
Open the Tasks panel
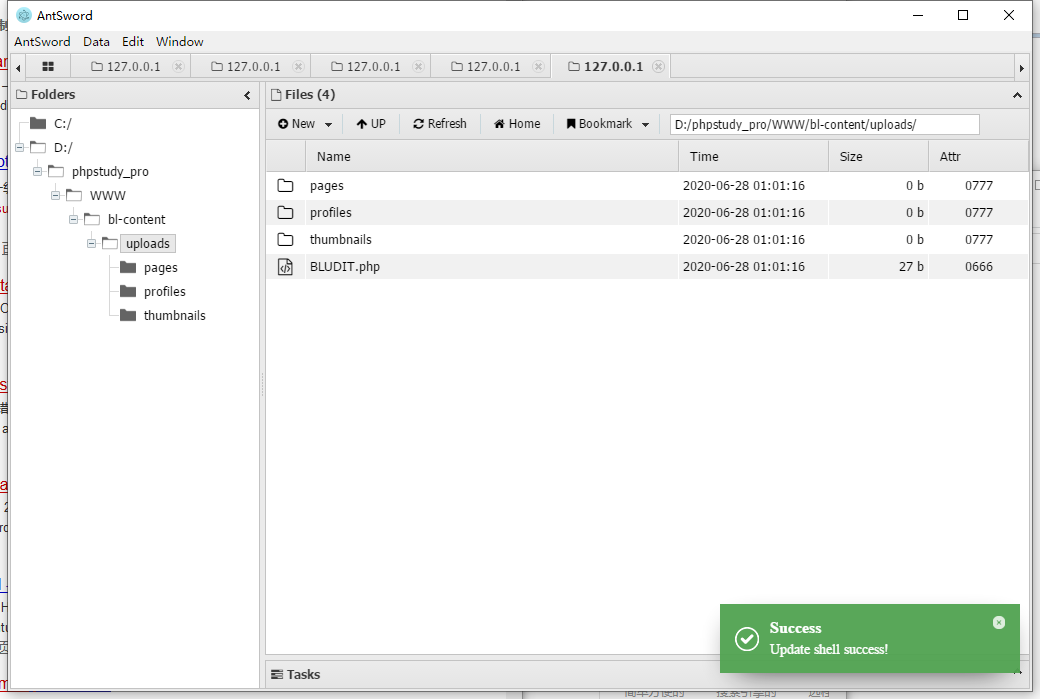coord(296,674)
